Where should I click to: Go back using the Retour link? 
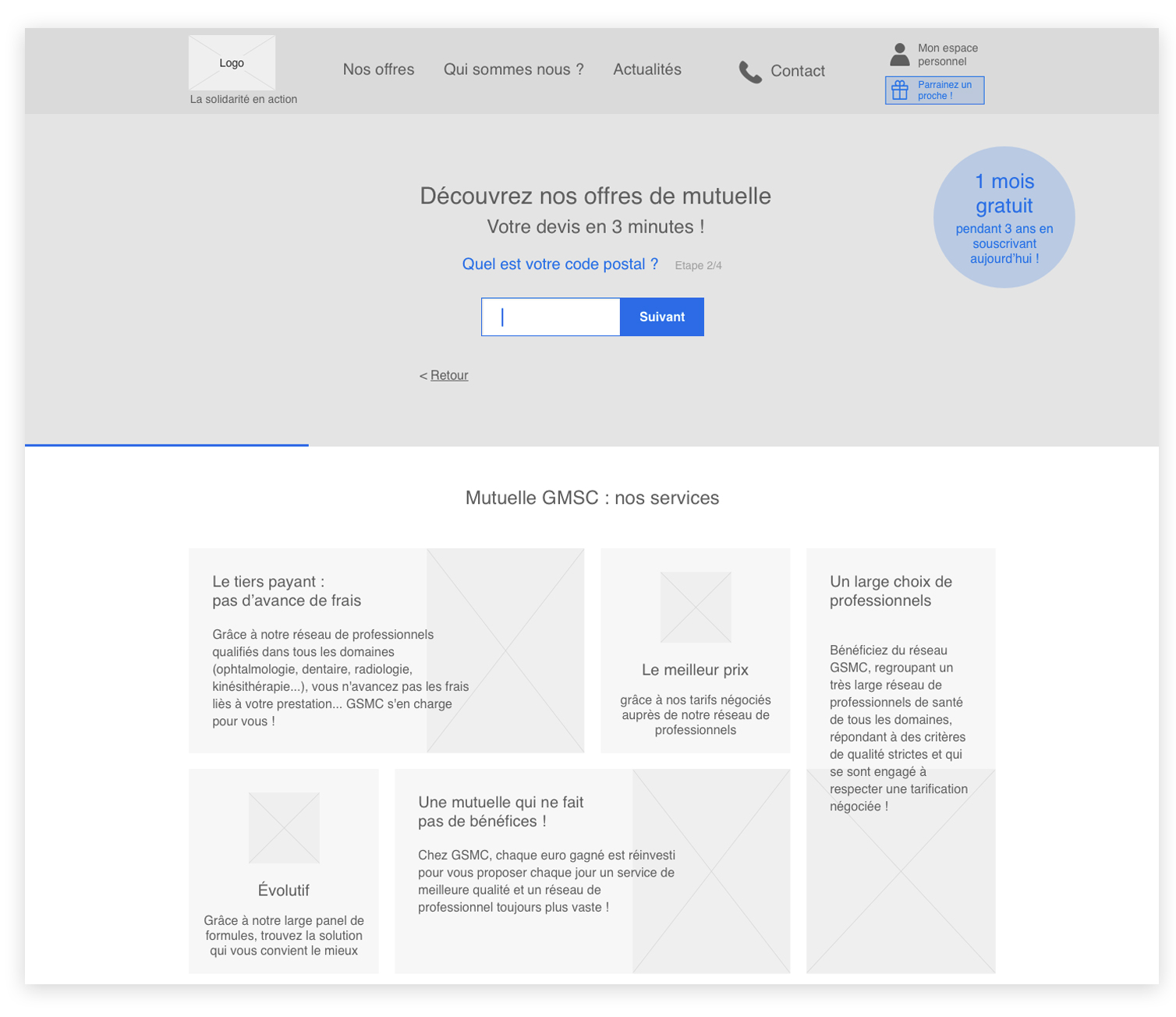[449, 375]
